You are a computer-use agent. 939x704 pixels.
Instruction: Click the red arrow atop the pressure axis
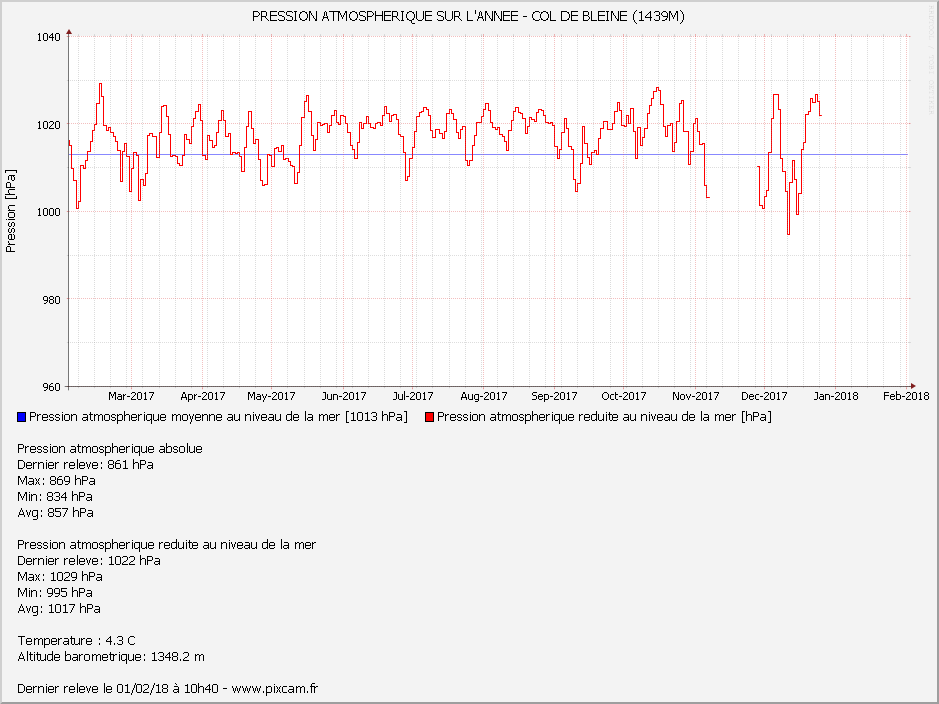[68, 35]
